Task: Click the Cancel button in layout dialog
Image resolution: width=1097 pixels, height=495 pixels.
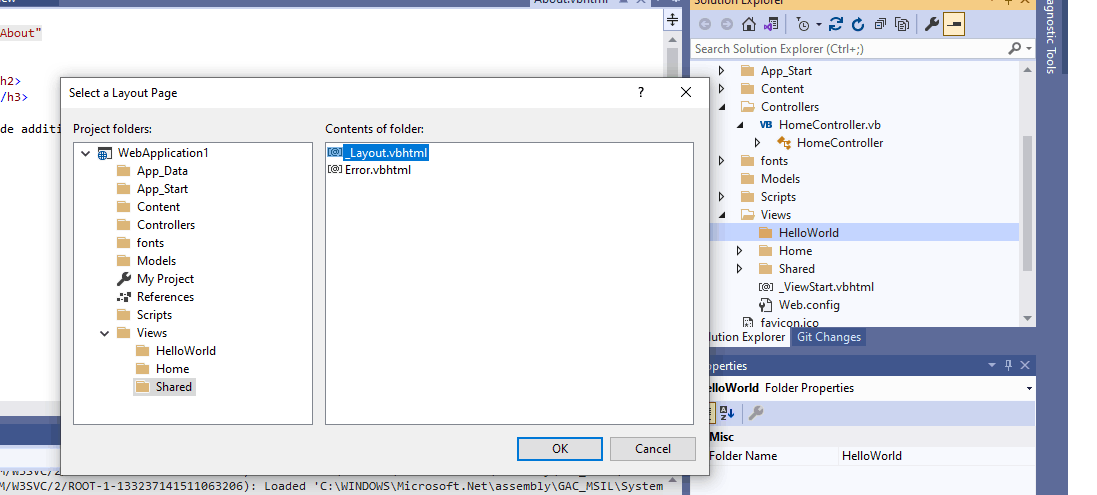Action: point(653,449)
